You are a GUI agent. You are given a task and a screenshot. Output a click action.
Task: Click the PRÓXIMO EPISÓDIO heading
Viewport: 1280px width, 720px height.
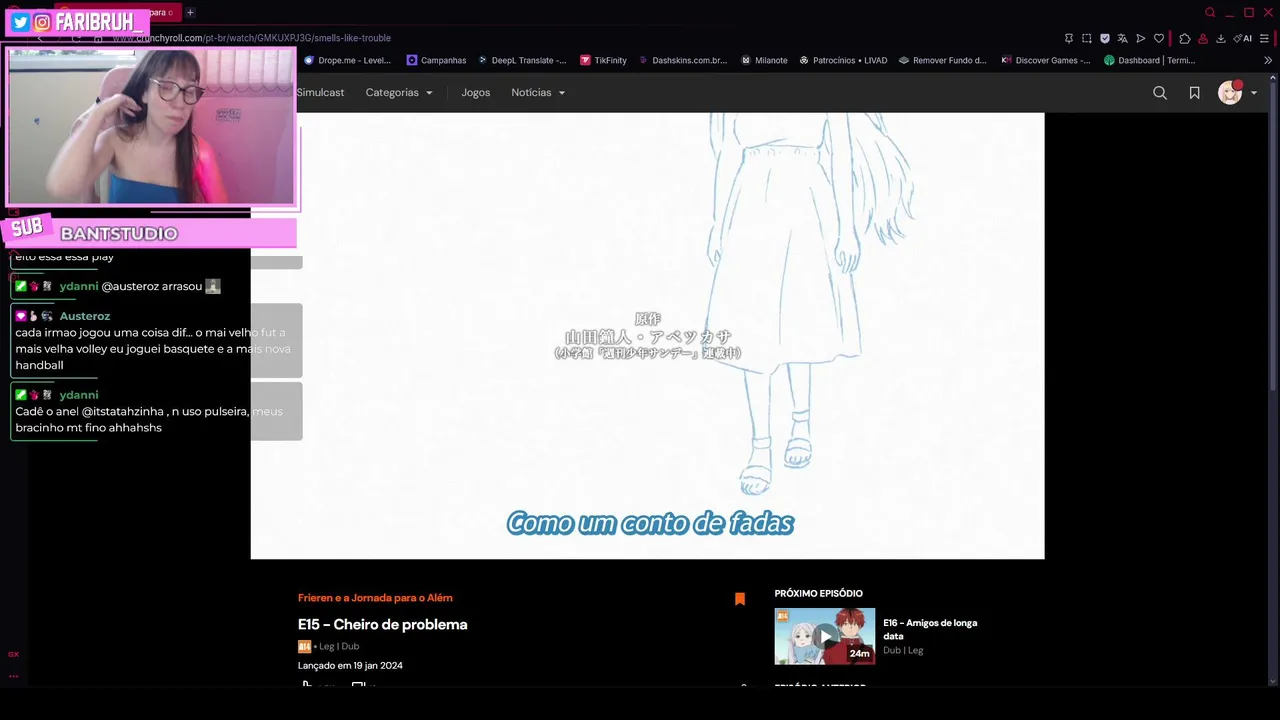pos(818,593)
